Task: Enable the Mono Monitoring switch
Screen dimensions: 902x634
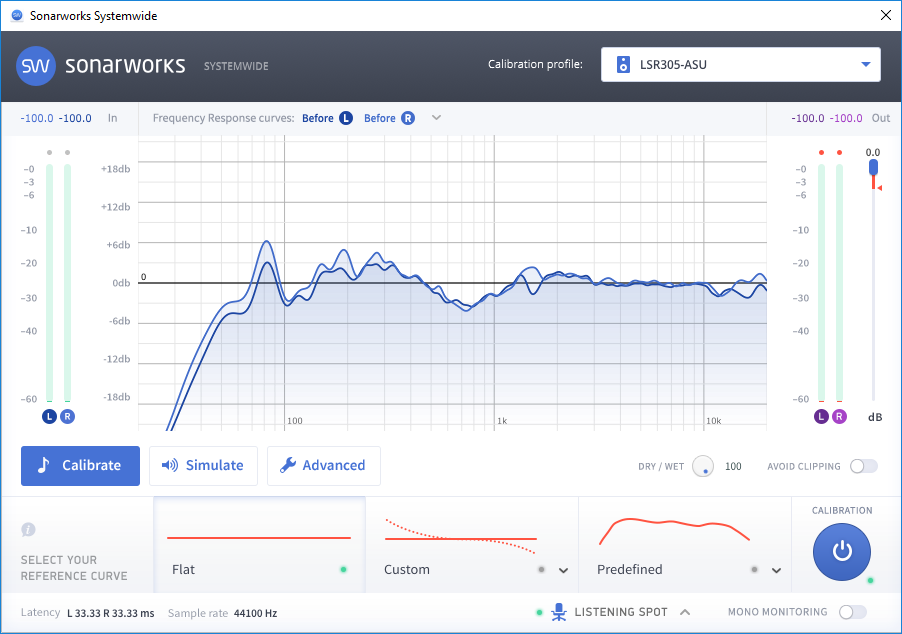Action: [x=853, y=612]
